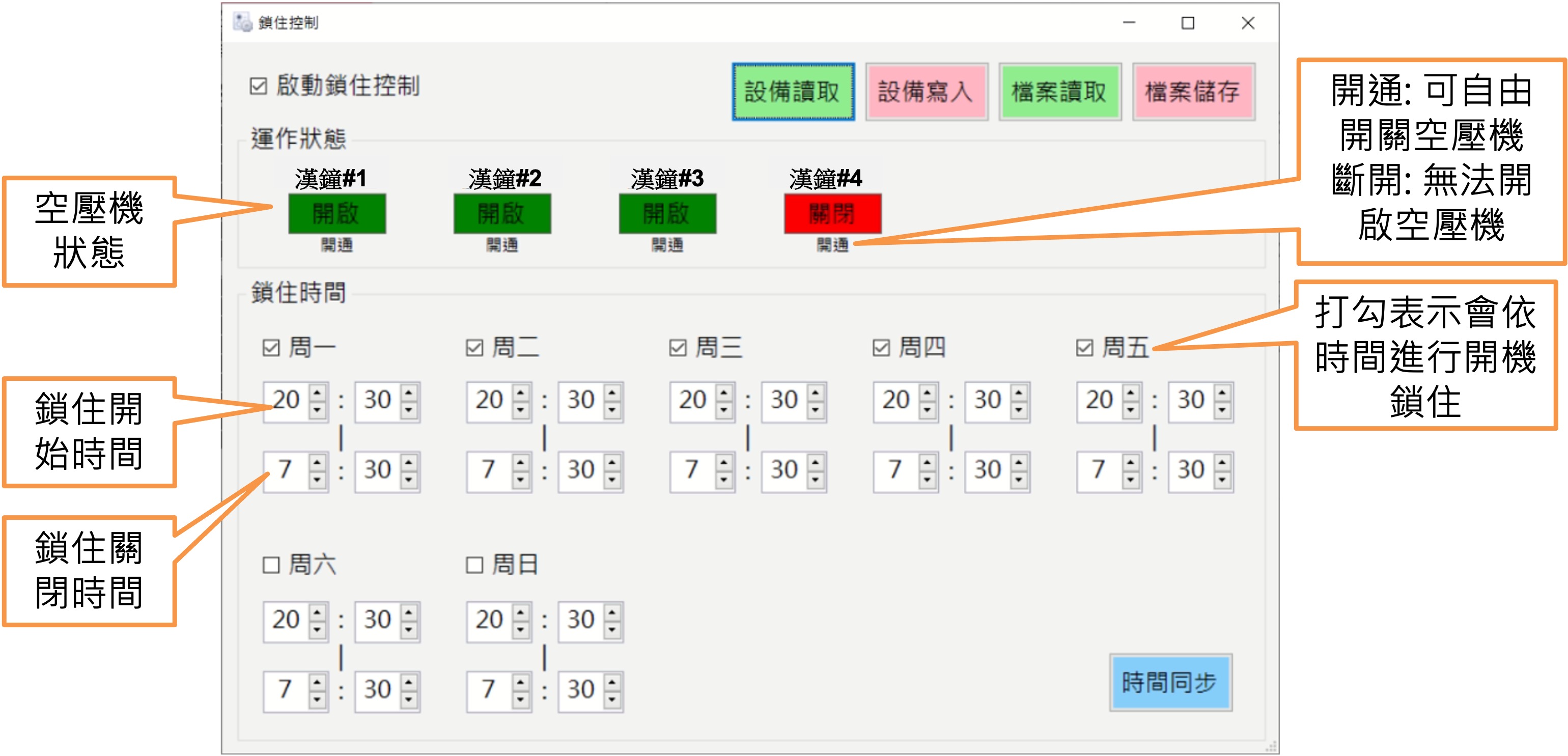Increase 周三 lock end minute with up arrow
Viewport: 1568px width, 756px height.
(x=815, y=462)
